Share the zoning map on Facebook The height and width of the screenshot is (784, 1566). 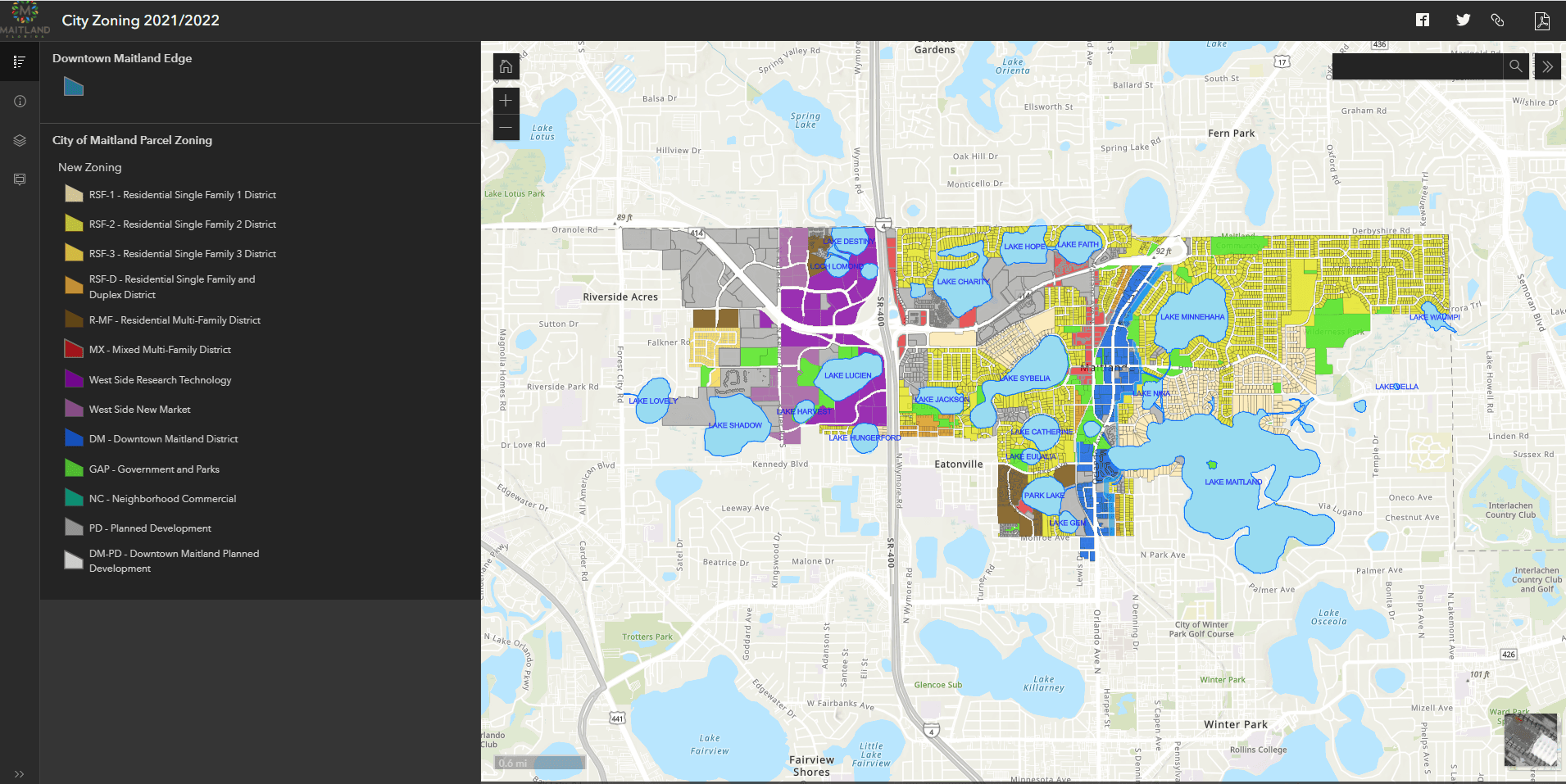[x=1423, y=20]
